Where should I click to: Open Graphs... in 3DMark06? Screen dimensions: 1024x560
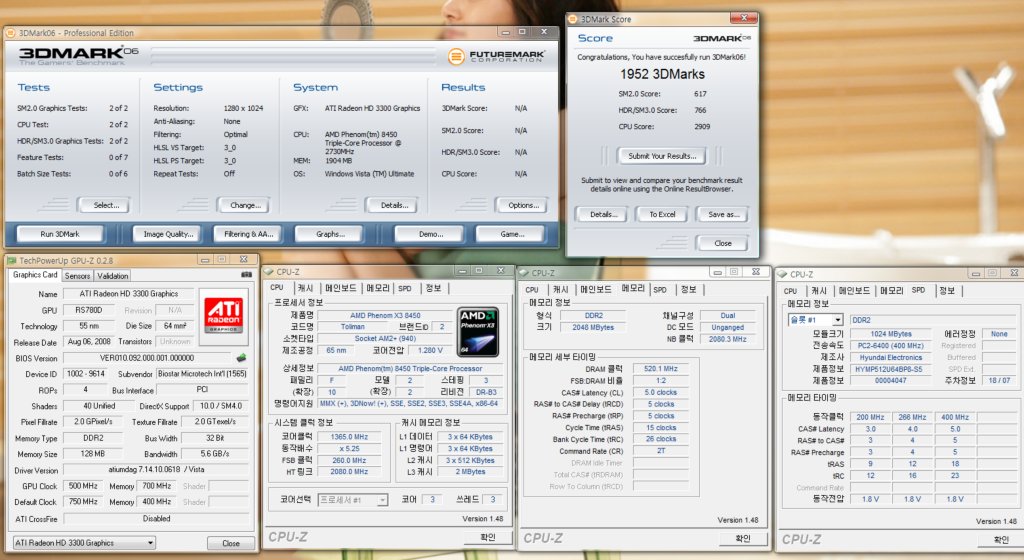[x=330, y=234]
